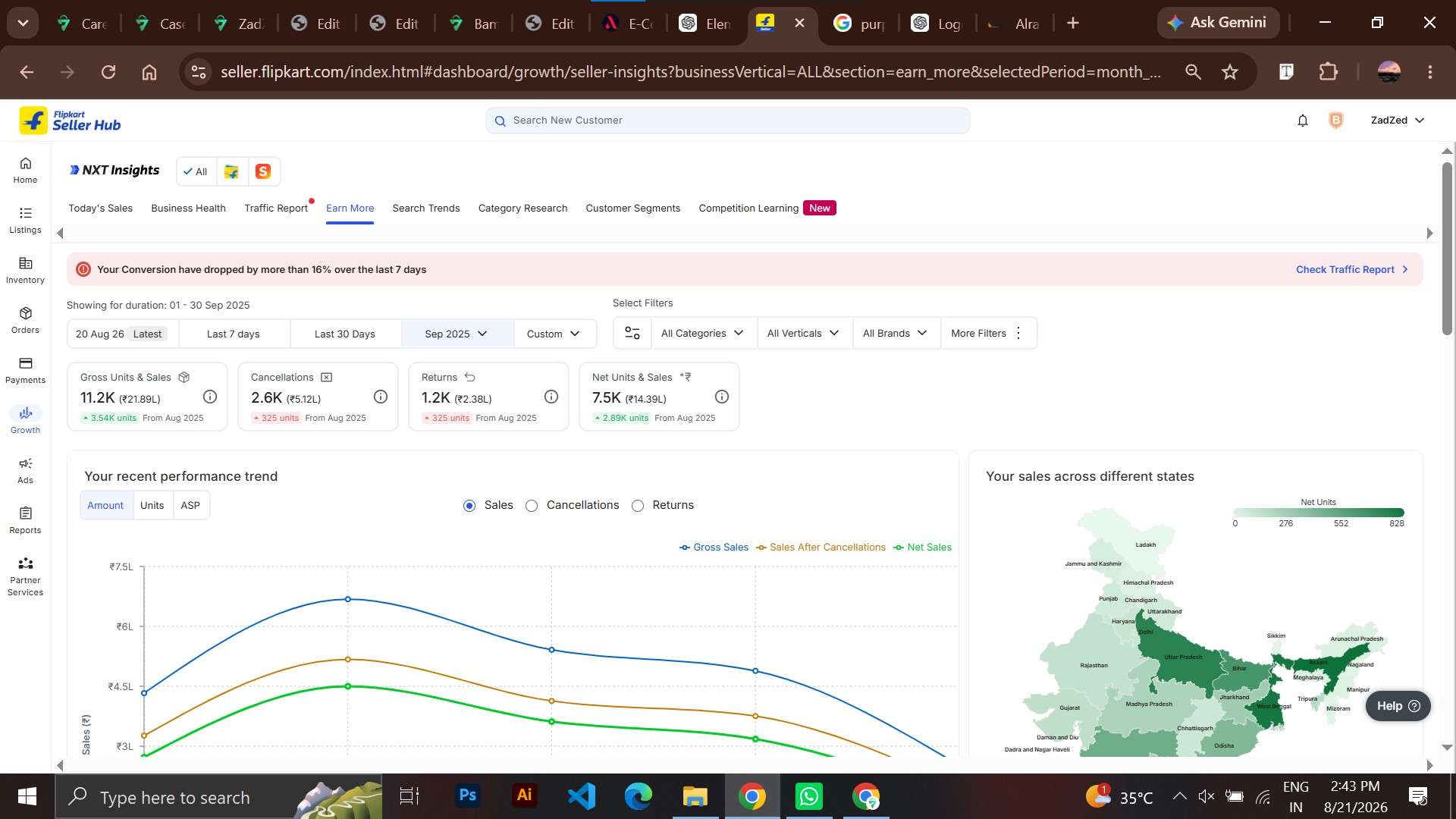The width and height of the screenshot is (1456, 819).
Task: Click the orange B badge icon
Action: pyautogui.click(x=1336, y=121)
